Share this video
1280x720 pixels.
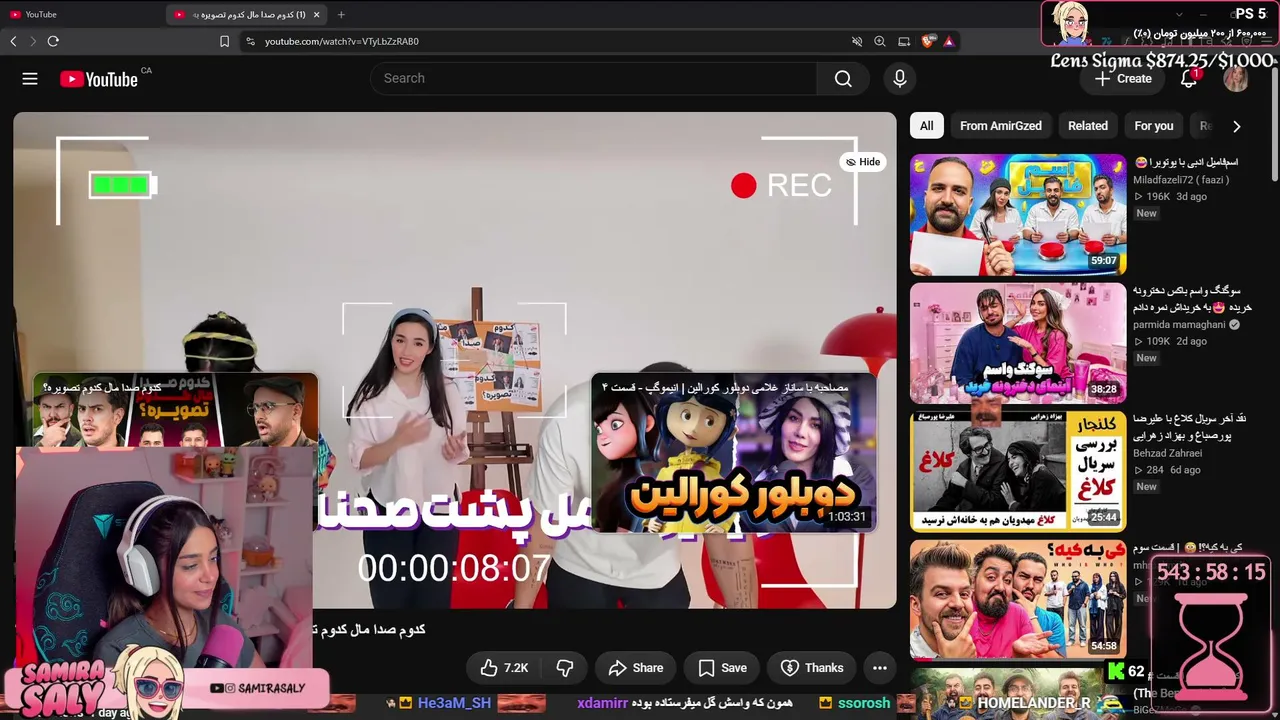point(635,668)
